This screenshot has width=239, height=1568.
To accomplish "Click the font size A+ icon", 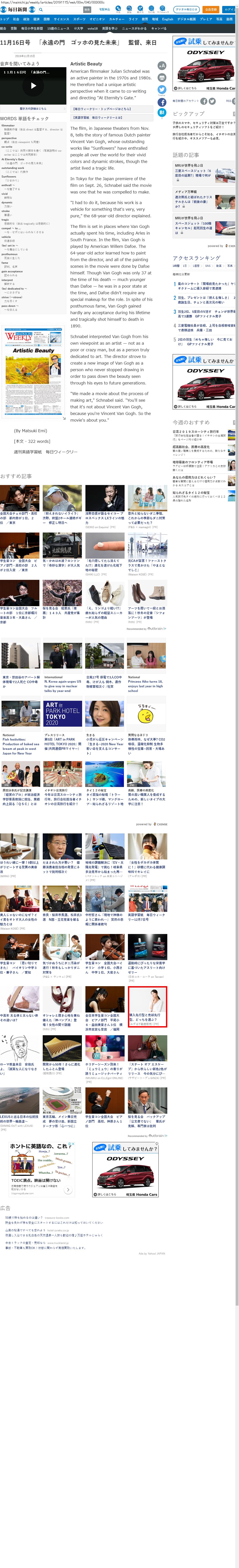I will click(162, 66).
